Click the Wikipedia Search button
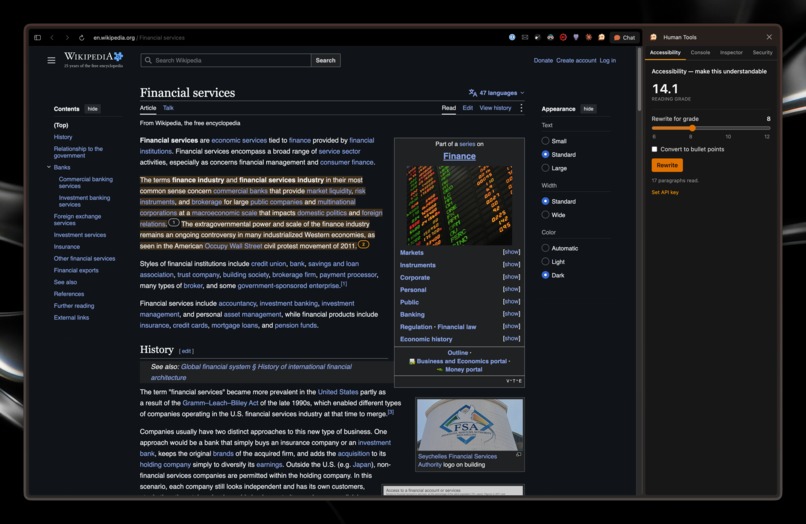The width and height of the screenshot is (806, 524). pyautogui.click(x=325, y=60)
